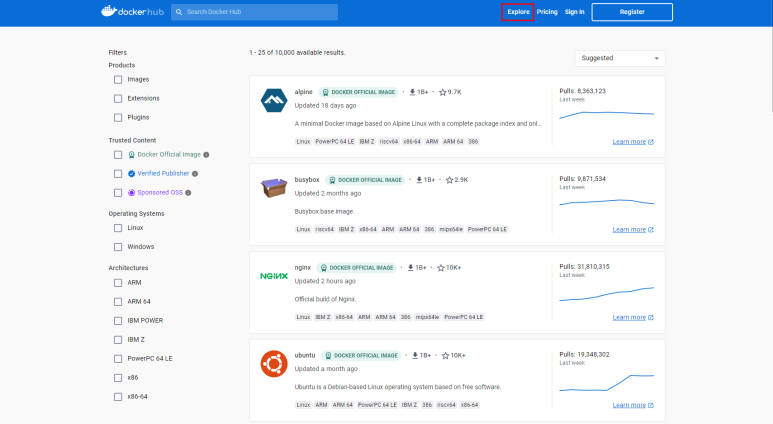
Task: Click alpine's download count icon
Action: coord(412,92)
